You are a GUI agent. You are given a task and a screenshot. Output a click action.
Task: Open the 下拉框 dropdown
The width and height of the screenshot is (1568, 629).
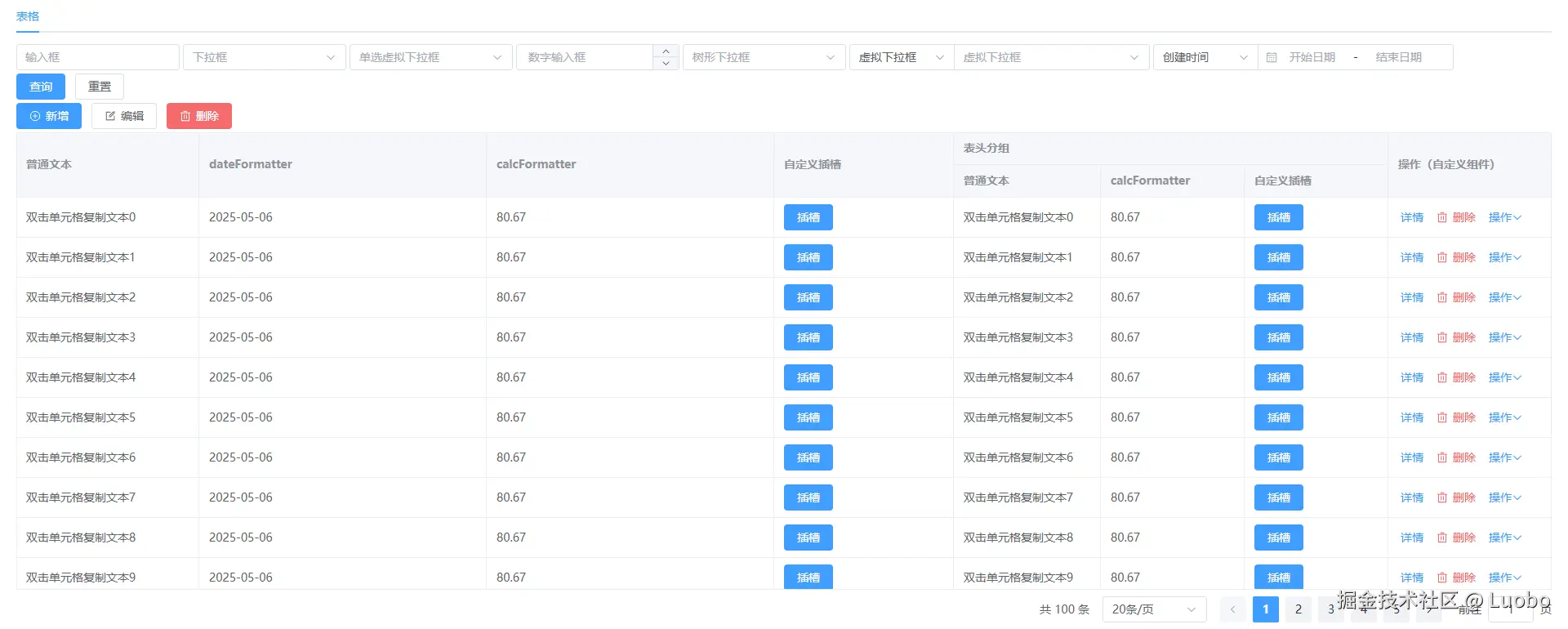click(x=265, y=57)
